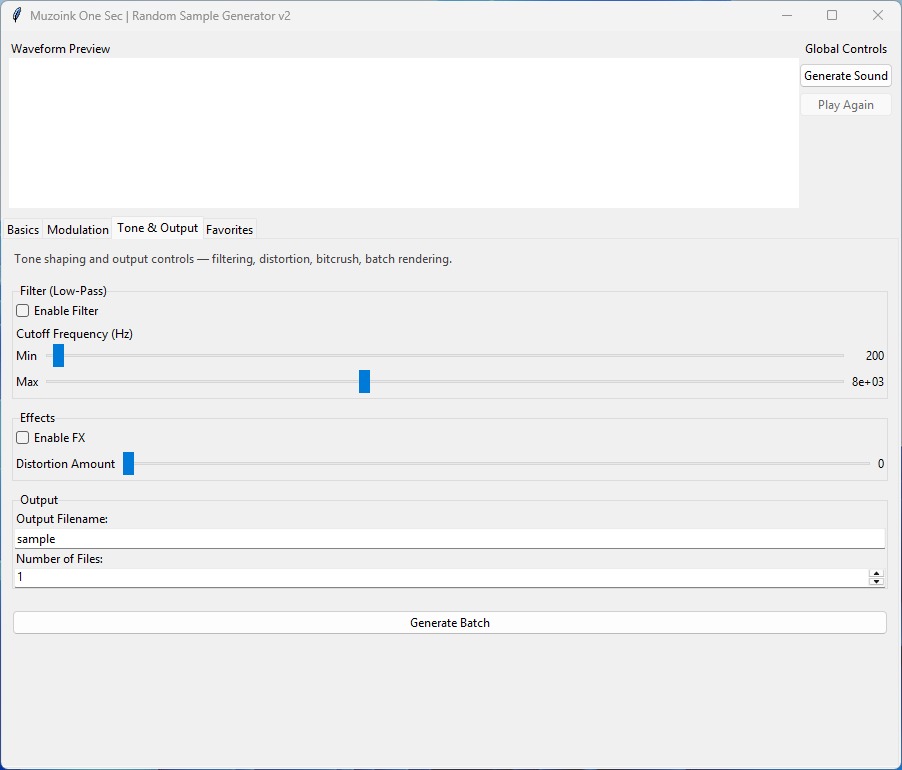902x770 pixels.
Task: Click the 'Distortion Amount' label
Action: pyautogui.click(x=66, y=463)
